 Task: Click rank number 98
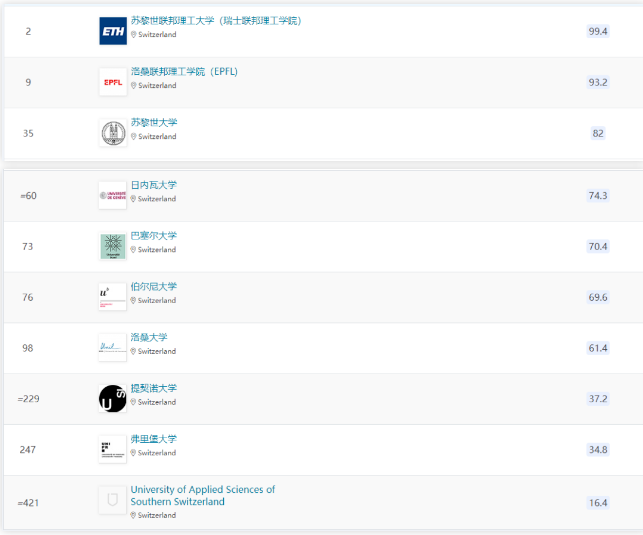point(28,348)
